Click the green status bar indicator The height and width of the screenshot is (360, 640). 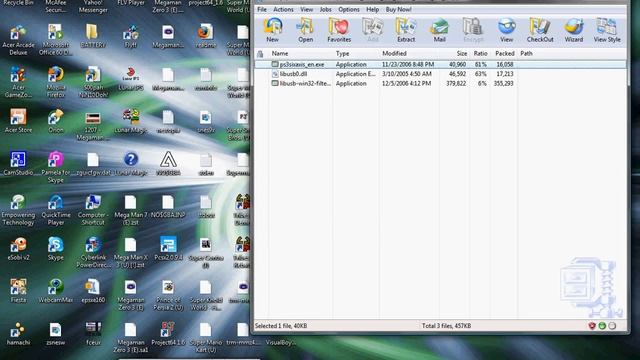pyautogui.click(x=602, y=326)
